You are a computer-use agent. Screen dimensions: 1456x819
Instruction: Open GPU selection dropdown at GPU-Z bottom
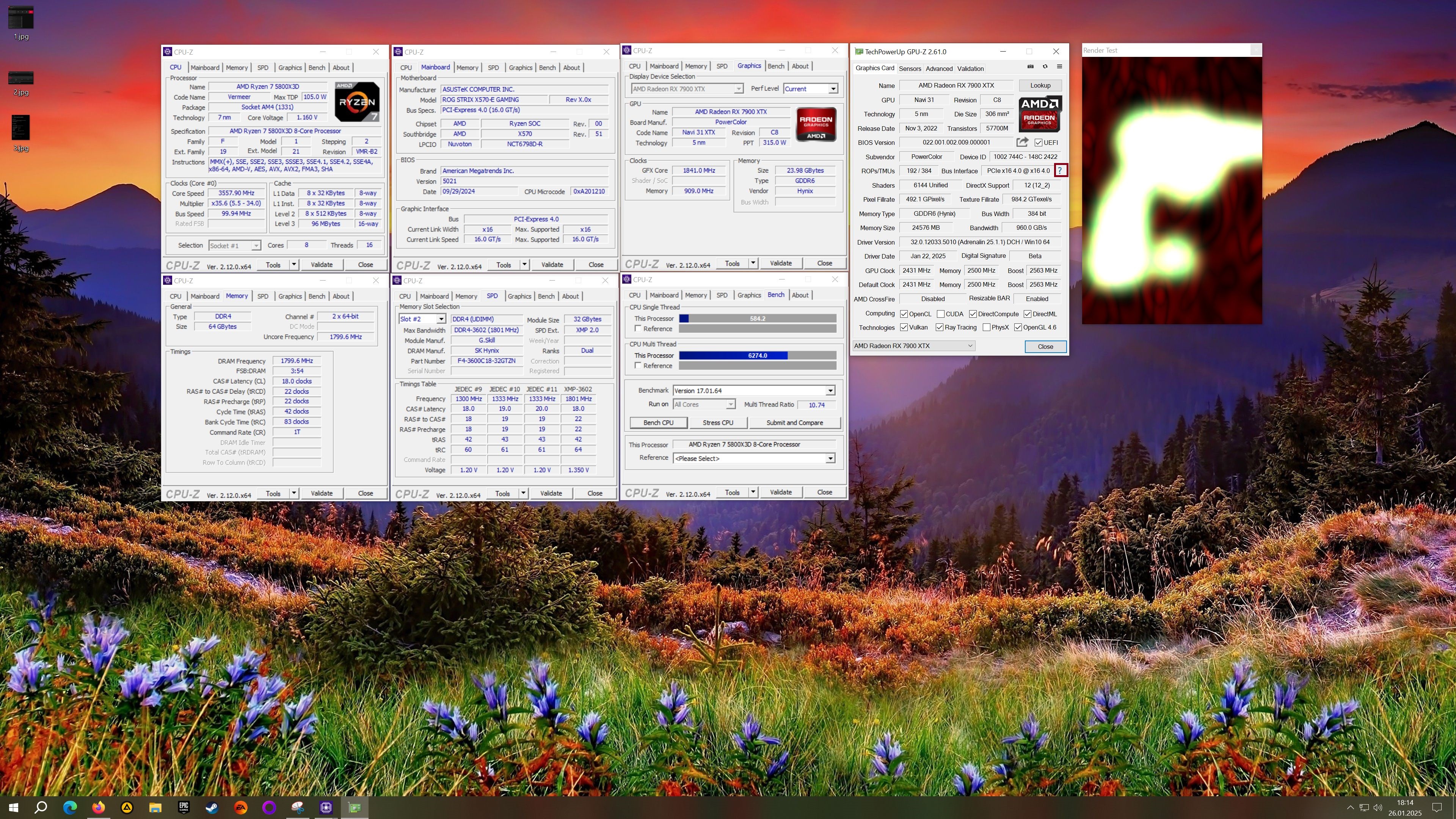(x=913, y=346)
